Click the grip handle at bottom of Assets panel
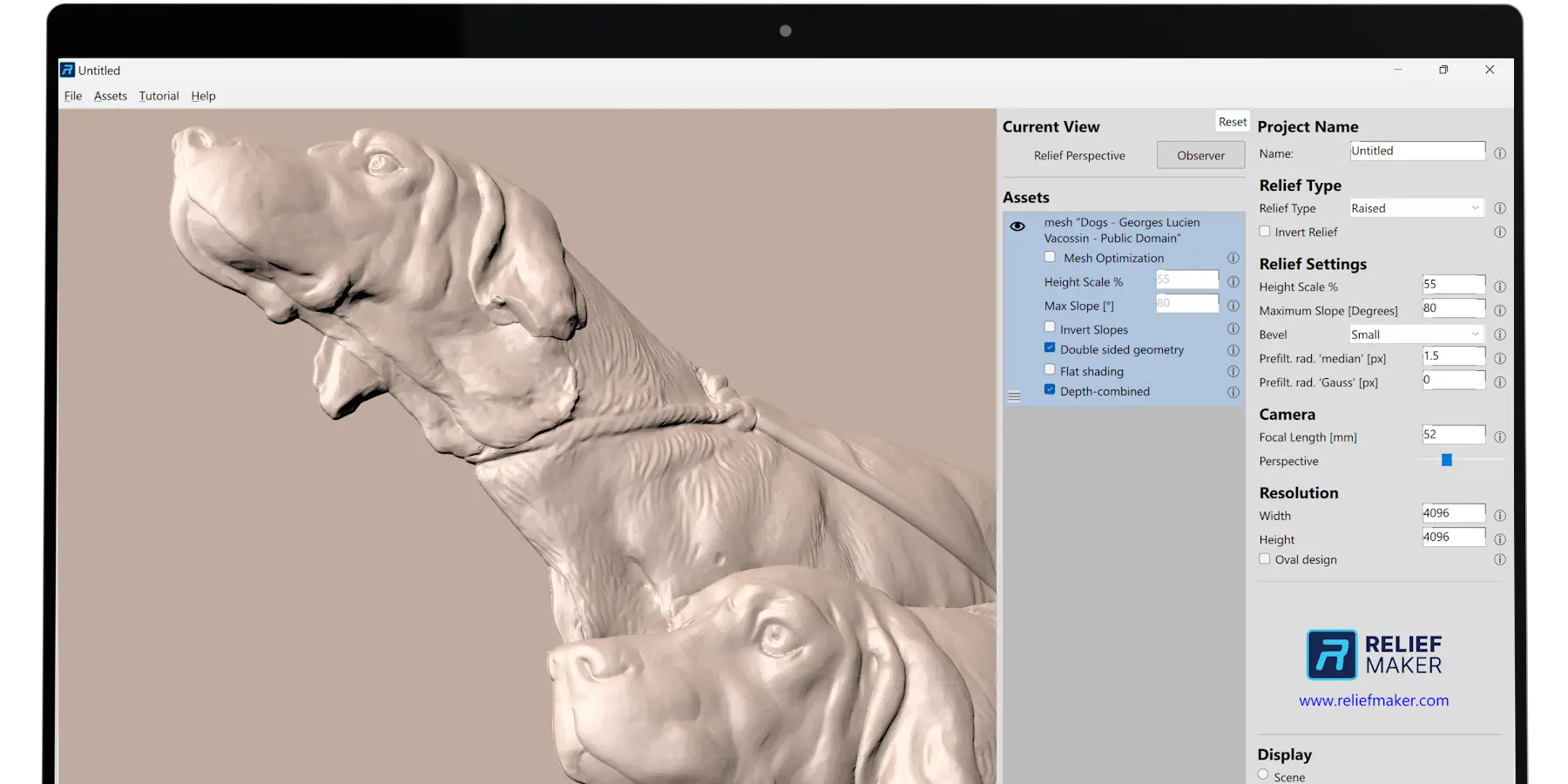 click(1014, 395)
